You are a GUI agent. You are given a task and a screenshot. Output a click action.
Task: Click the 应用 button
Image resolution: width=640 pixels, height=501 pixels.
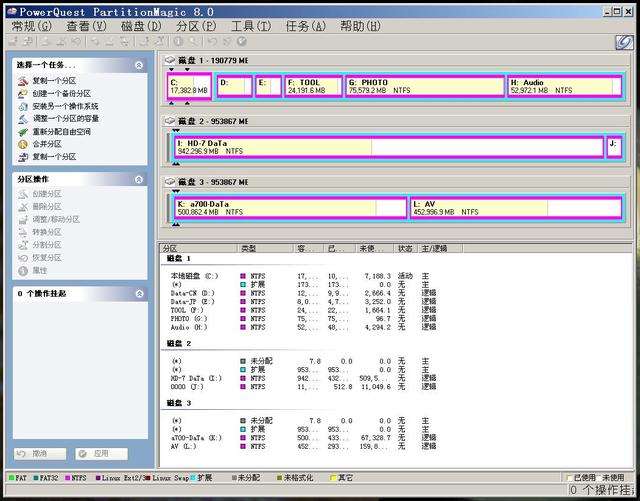point(101,454)
